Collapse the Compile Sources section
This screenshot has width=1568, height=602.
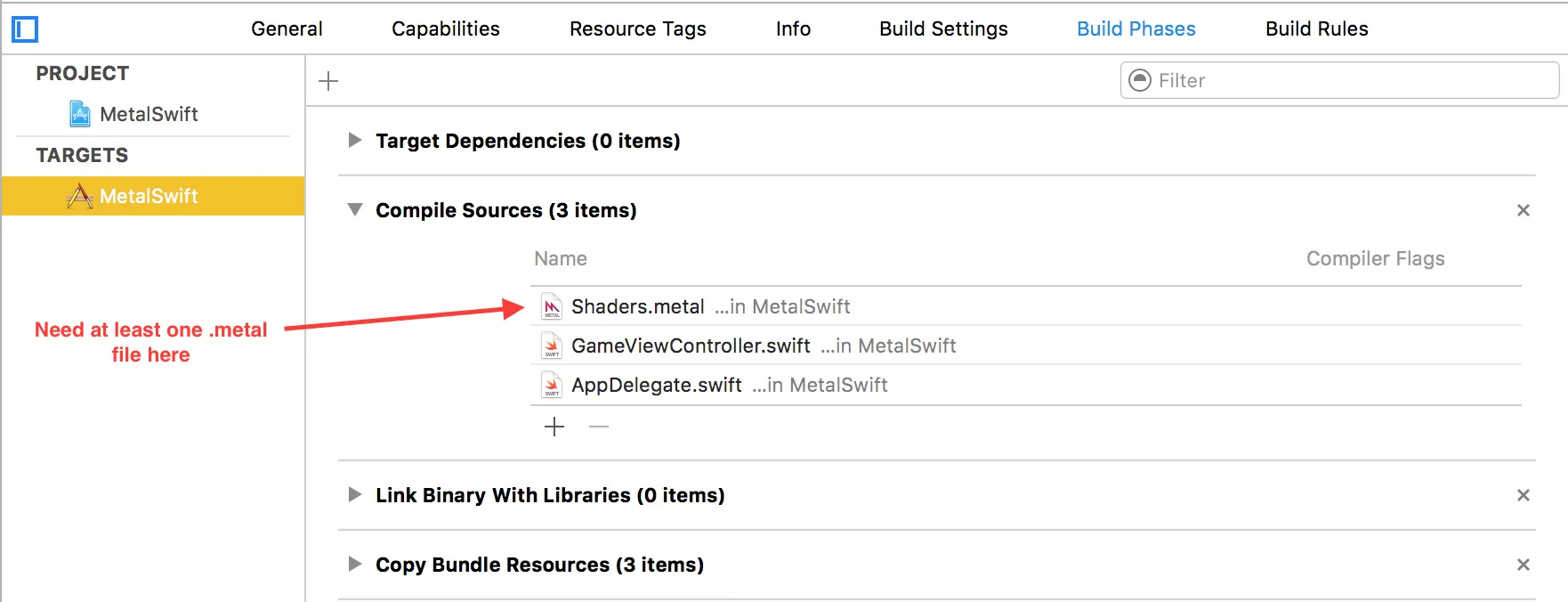pyautogui.click(x=355, y=210)
